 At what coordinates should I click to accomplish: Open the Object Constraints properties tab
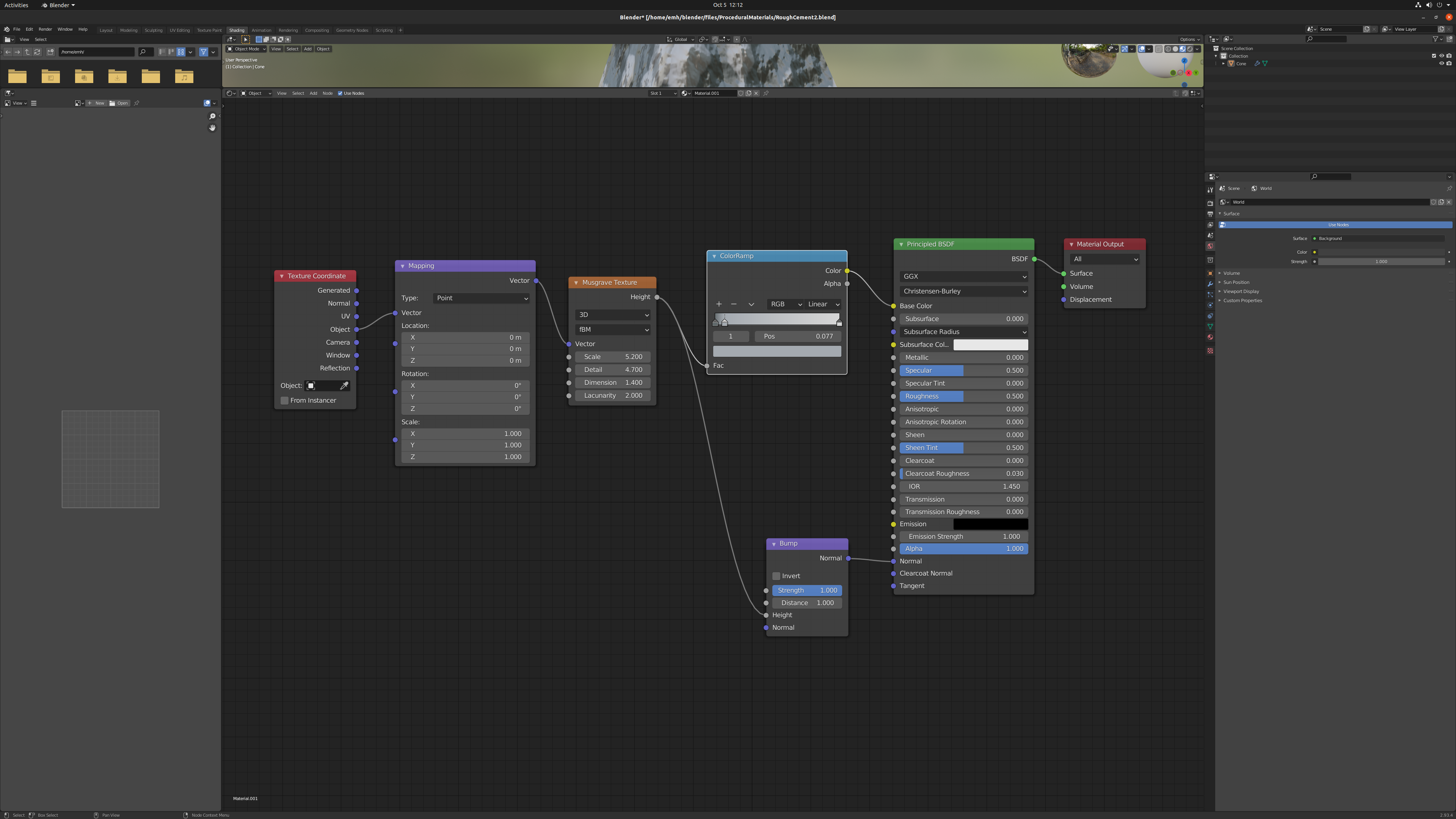pos(1210,316)
